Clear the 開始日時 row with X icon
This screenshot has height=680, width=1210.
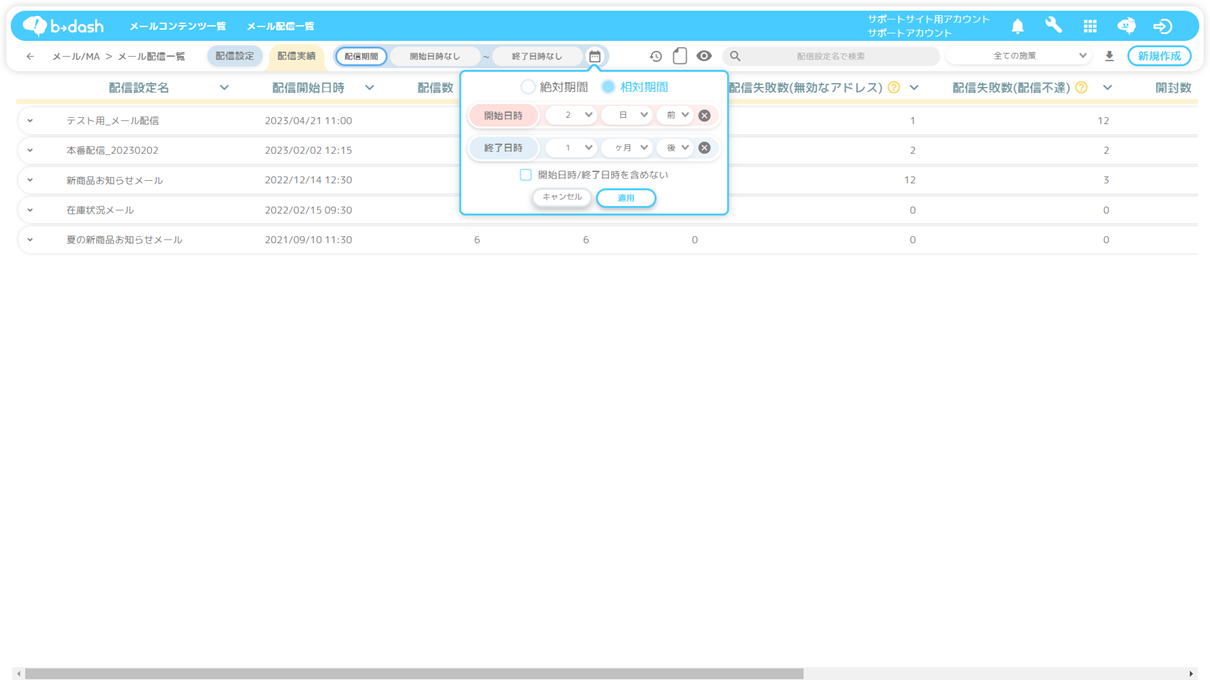click(x=705, y=116)
